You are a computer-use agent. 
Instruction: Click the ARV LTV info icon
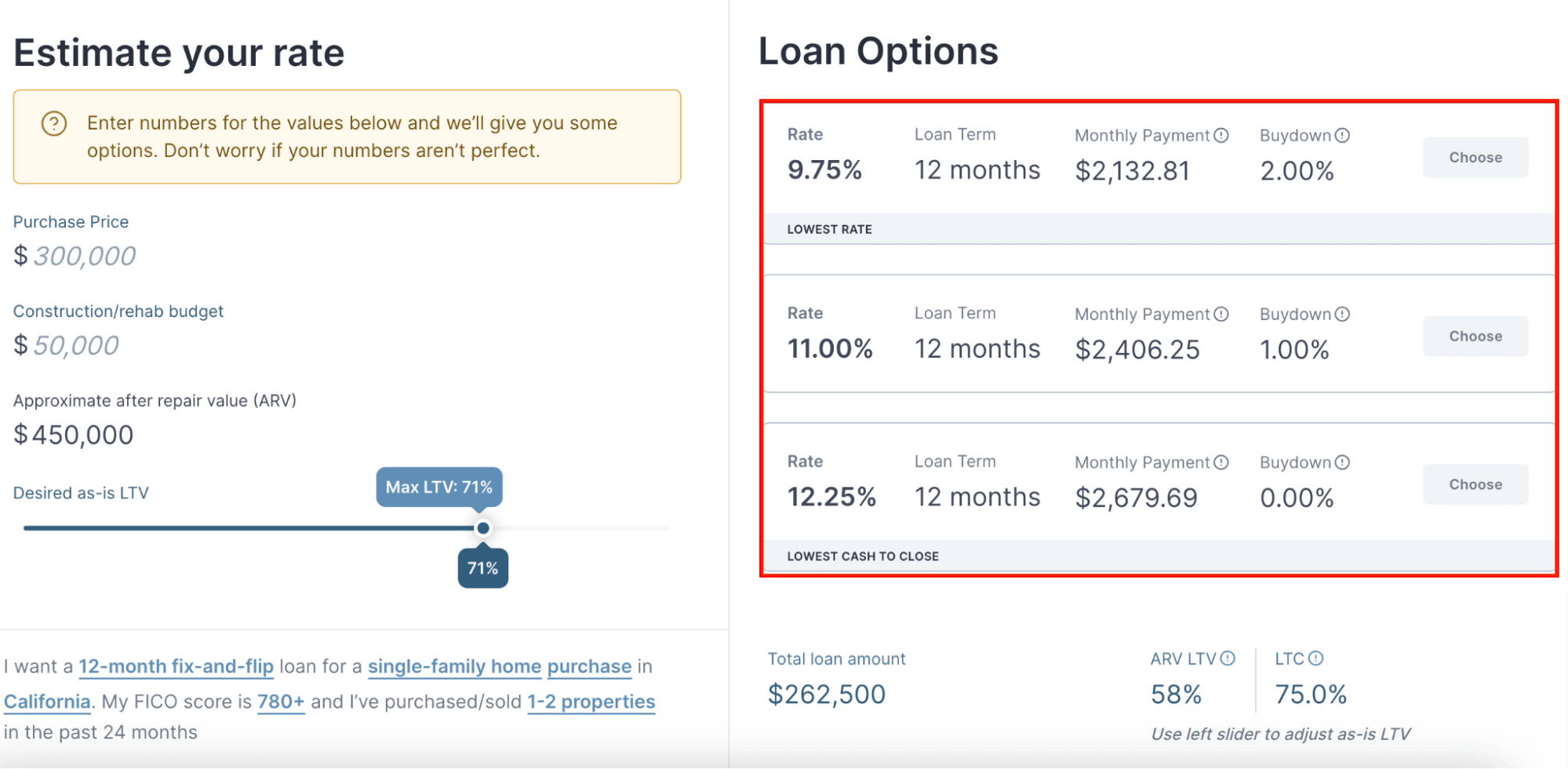(1228, 658)
